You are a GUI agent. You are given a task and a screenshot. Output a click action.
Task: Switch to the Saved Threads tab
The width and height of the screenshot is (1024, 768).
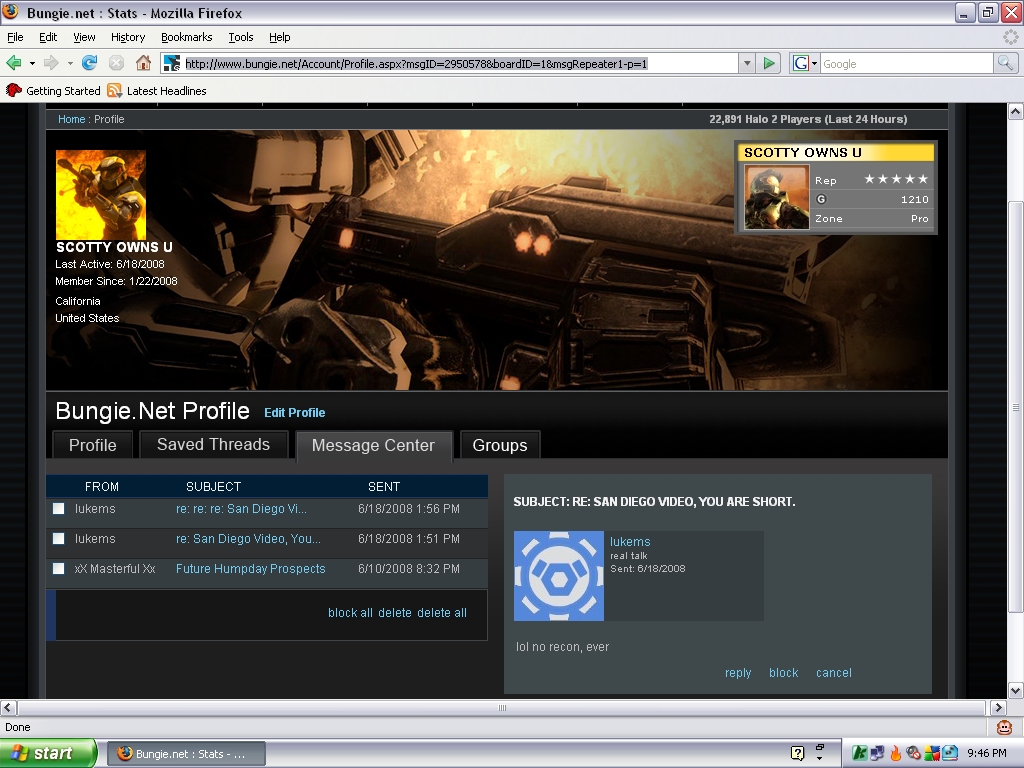click(213, 445)
